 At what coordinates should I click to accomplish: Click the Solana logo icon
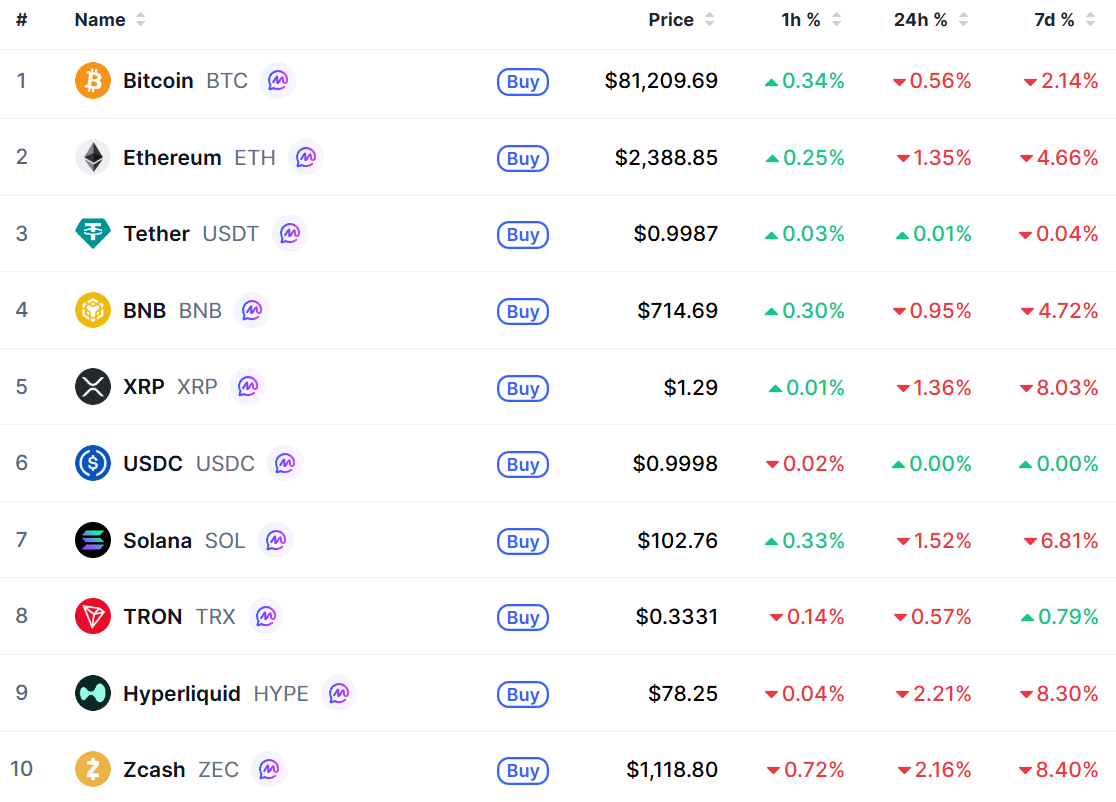click(93, 540)
